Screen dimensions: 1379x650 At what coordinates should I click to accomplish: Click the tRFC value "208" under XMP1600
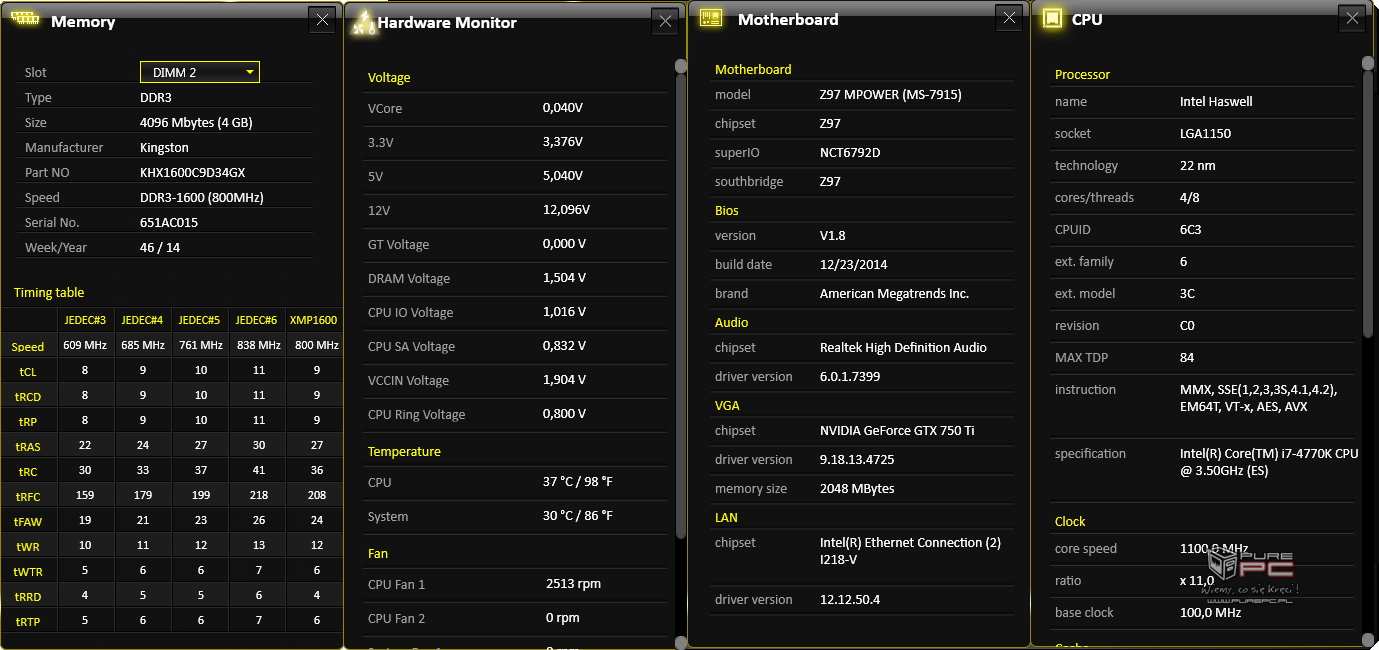coord(317,495)
